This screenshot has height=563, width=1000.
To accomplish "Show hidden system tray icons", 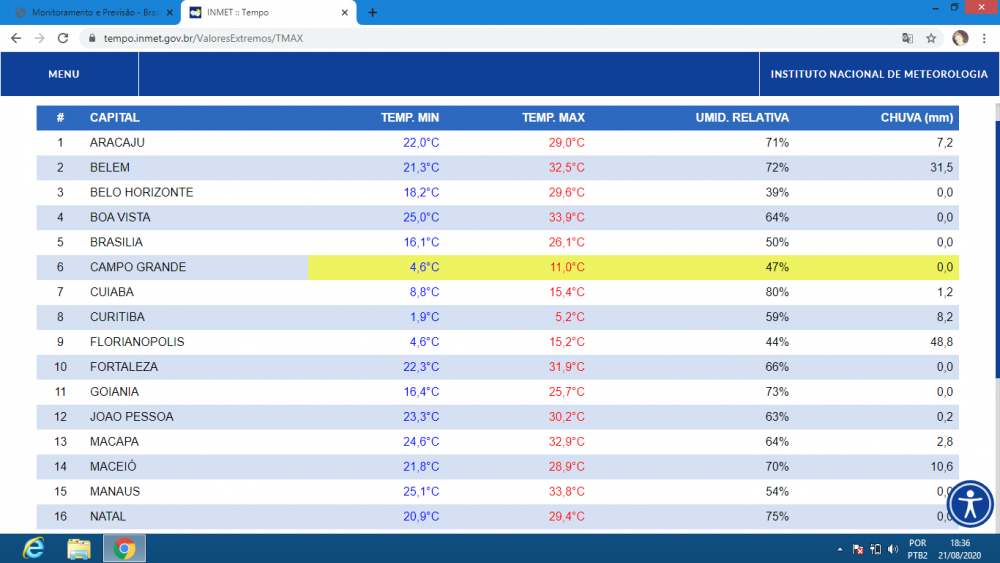I will (x=839, y=549).
